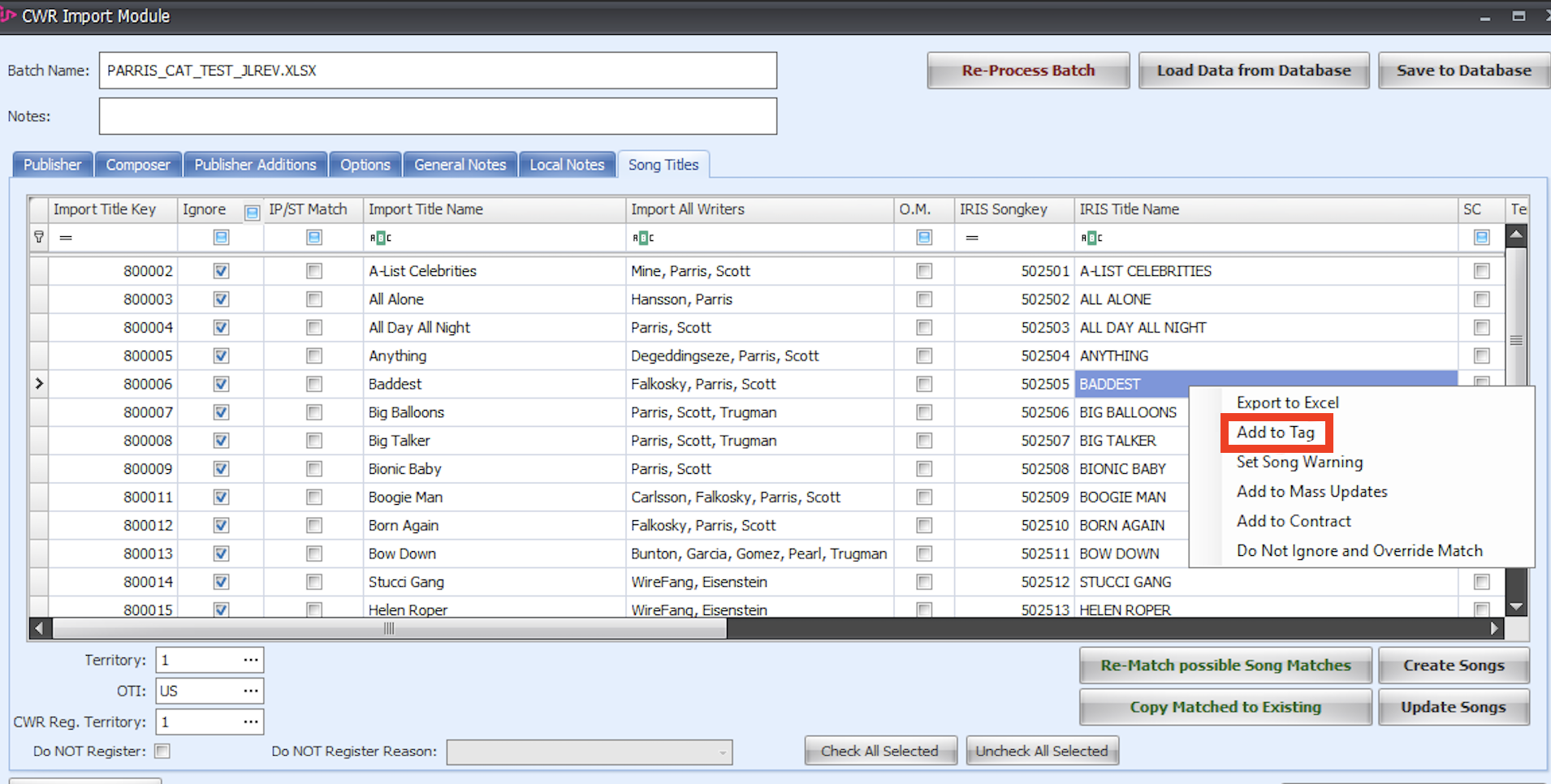Image resolution: width=1551 pixels, height=784 pixels.
Task: Enable the Do NOT Register checkbox
Action: (162, 751)
